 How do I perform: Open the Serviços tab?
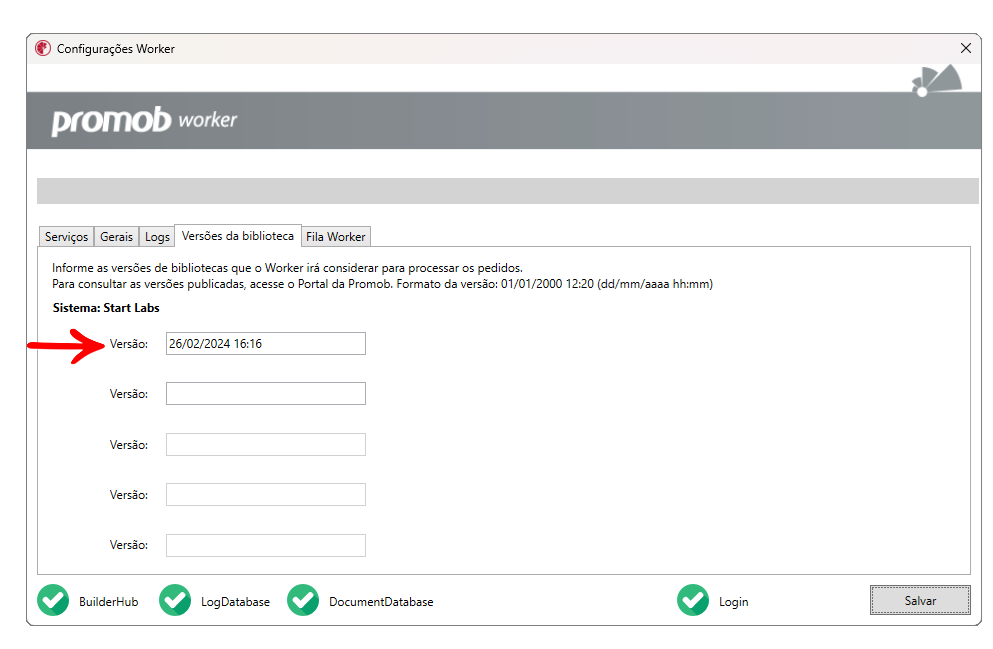[66, 237]
